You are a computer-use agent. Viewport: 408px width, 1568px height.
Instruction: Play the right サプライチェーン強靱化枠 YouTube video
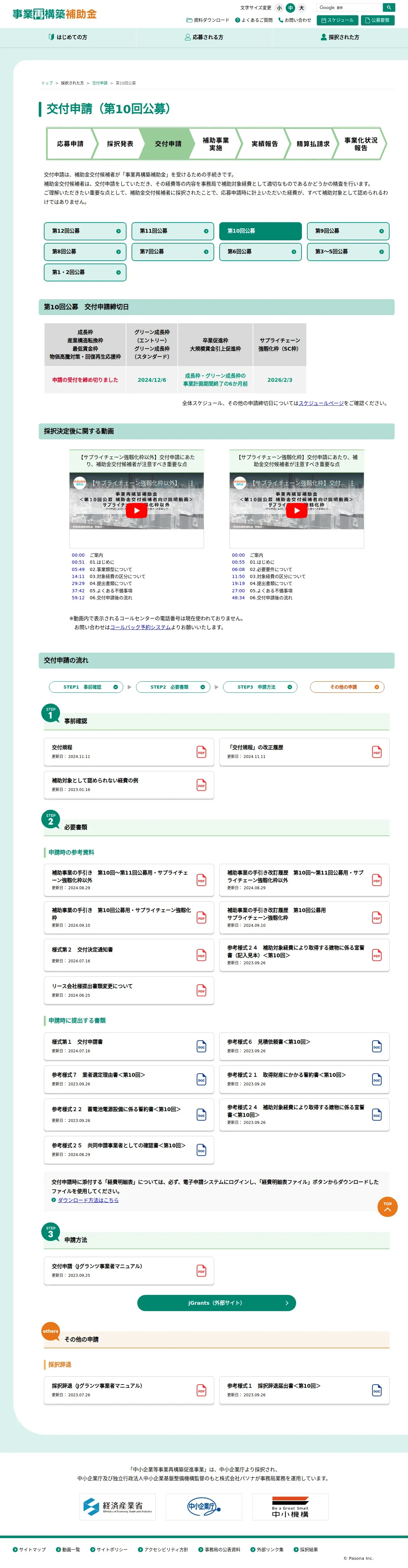click(297, 511)
